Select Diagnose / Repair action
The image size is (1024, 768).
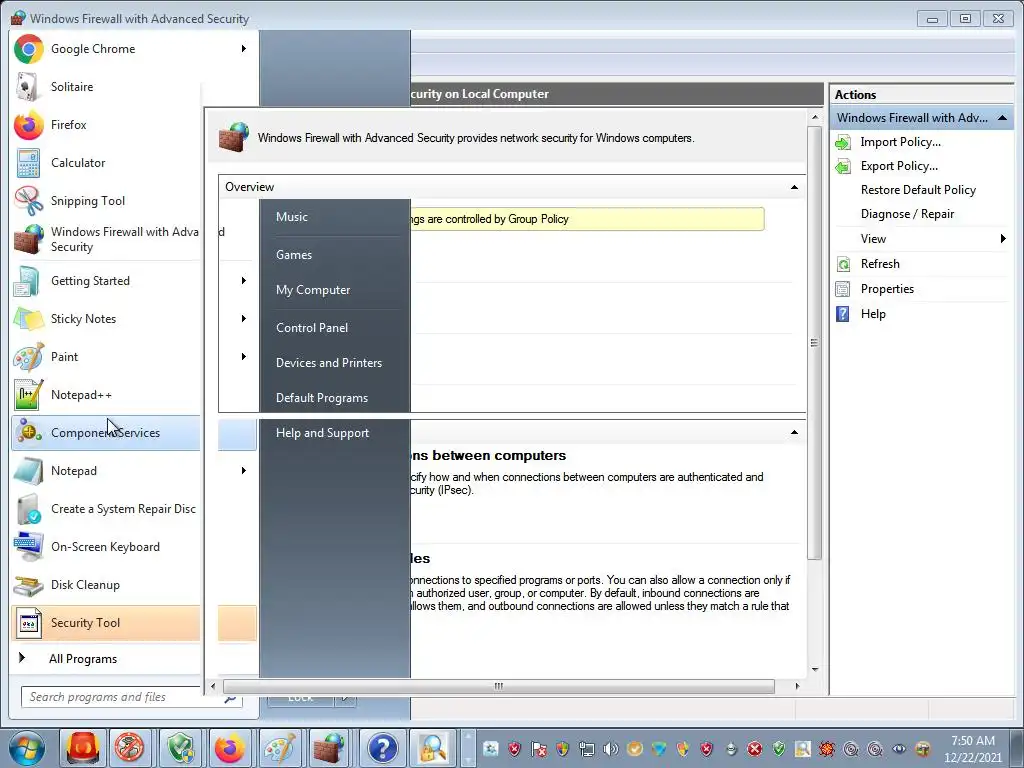pyautogui.click(x=906, y=214)
